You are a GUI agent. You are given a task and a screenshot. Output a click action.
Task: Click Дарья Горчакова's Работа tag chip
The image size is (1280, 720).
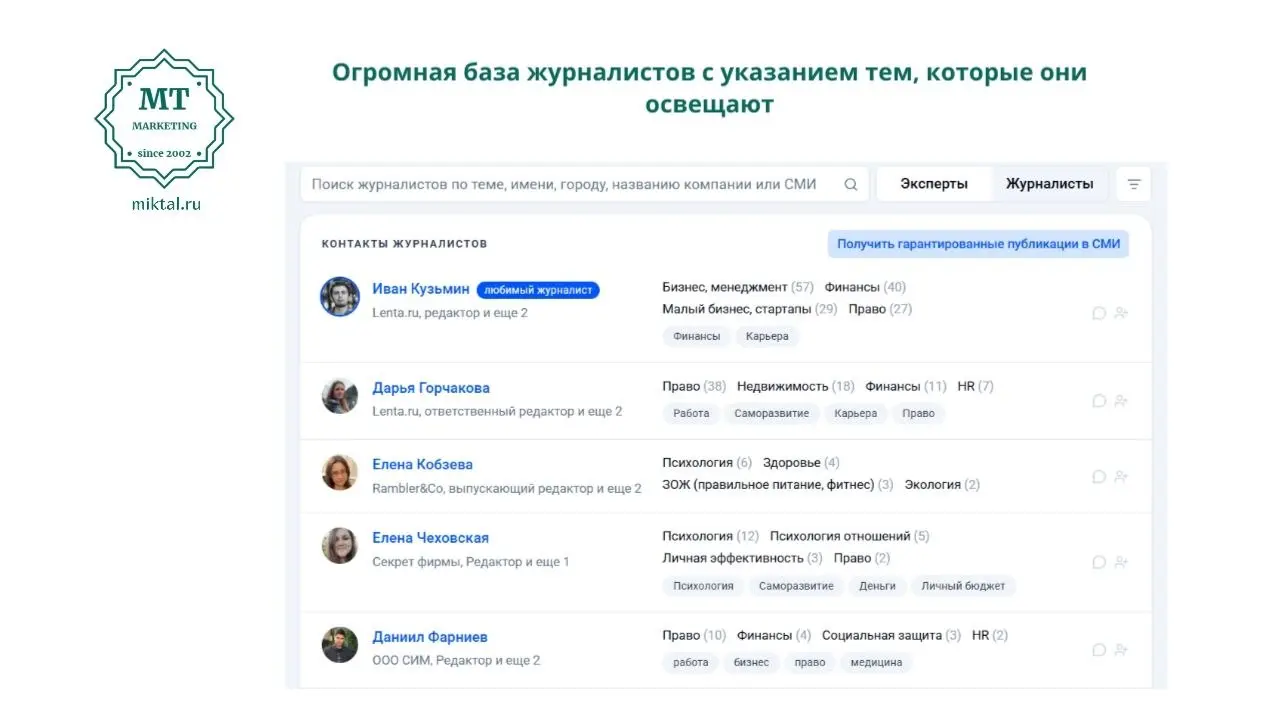[692, 413]
